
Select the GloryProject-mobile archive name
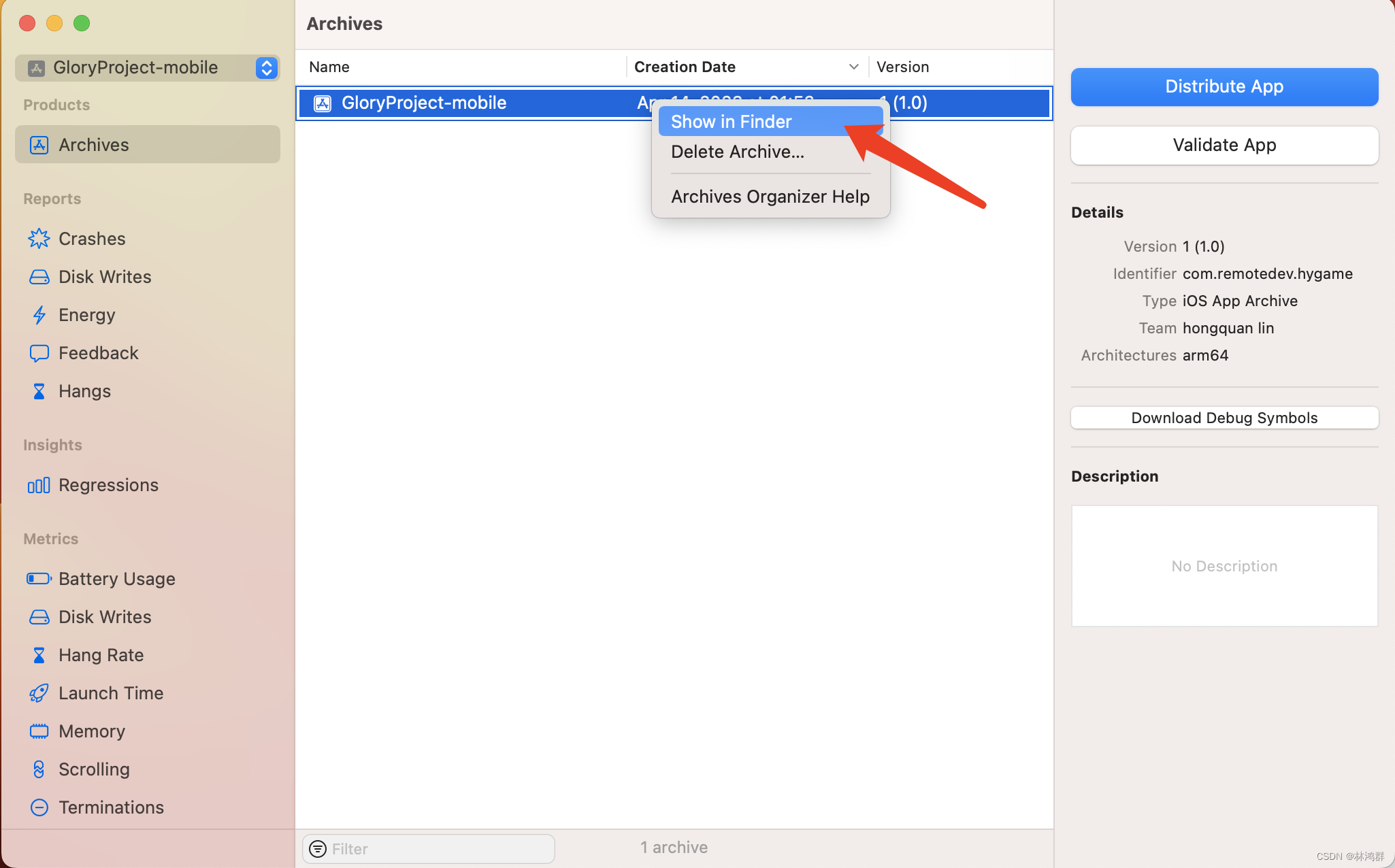pos(424,103)
